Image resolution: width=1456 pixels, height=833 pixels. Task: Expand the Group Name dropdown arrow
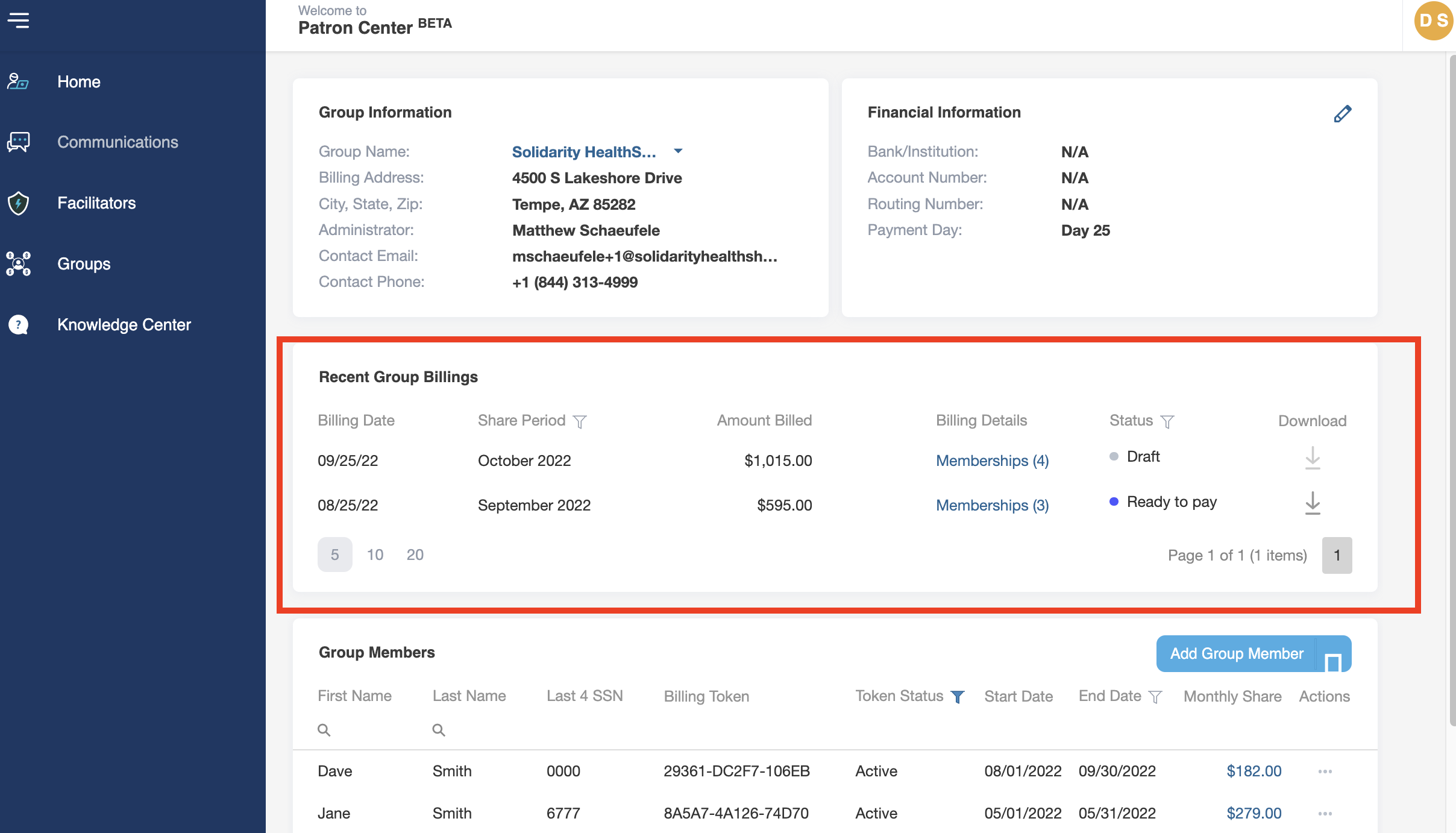(x=678, y=151)
